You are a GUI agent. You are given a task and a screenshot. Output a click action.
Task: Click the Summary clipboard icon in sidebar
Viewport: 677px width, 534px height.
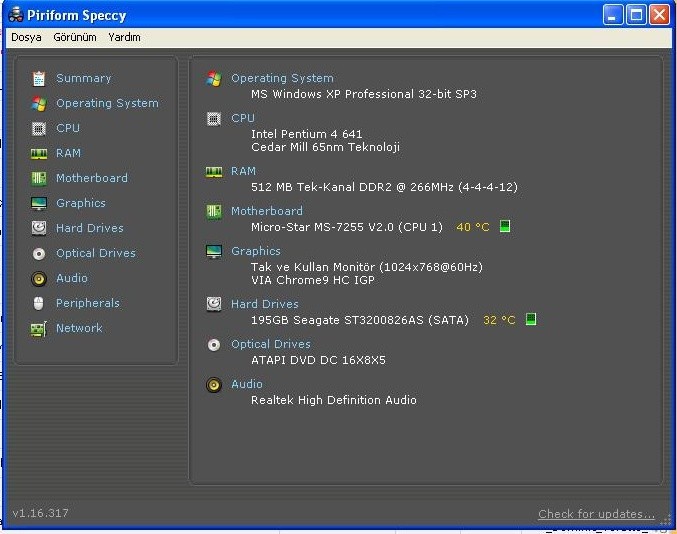pos(39,78)
